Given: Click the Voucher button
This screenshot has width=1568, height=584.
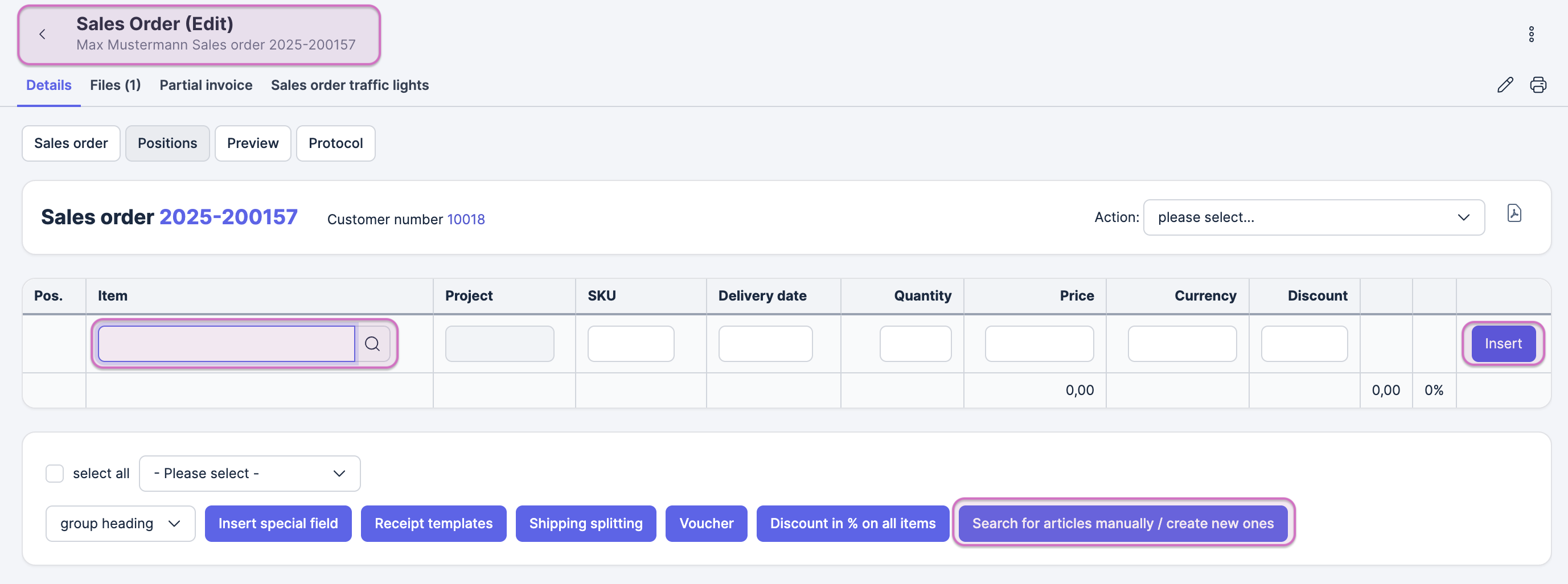Looking at the screenshot, I should 706,523.
